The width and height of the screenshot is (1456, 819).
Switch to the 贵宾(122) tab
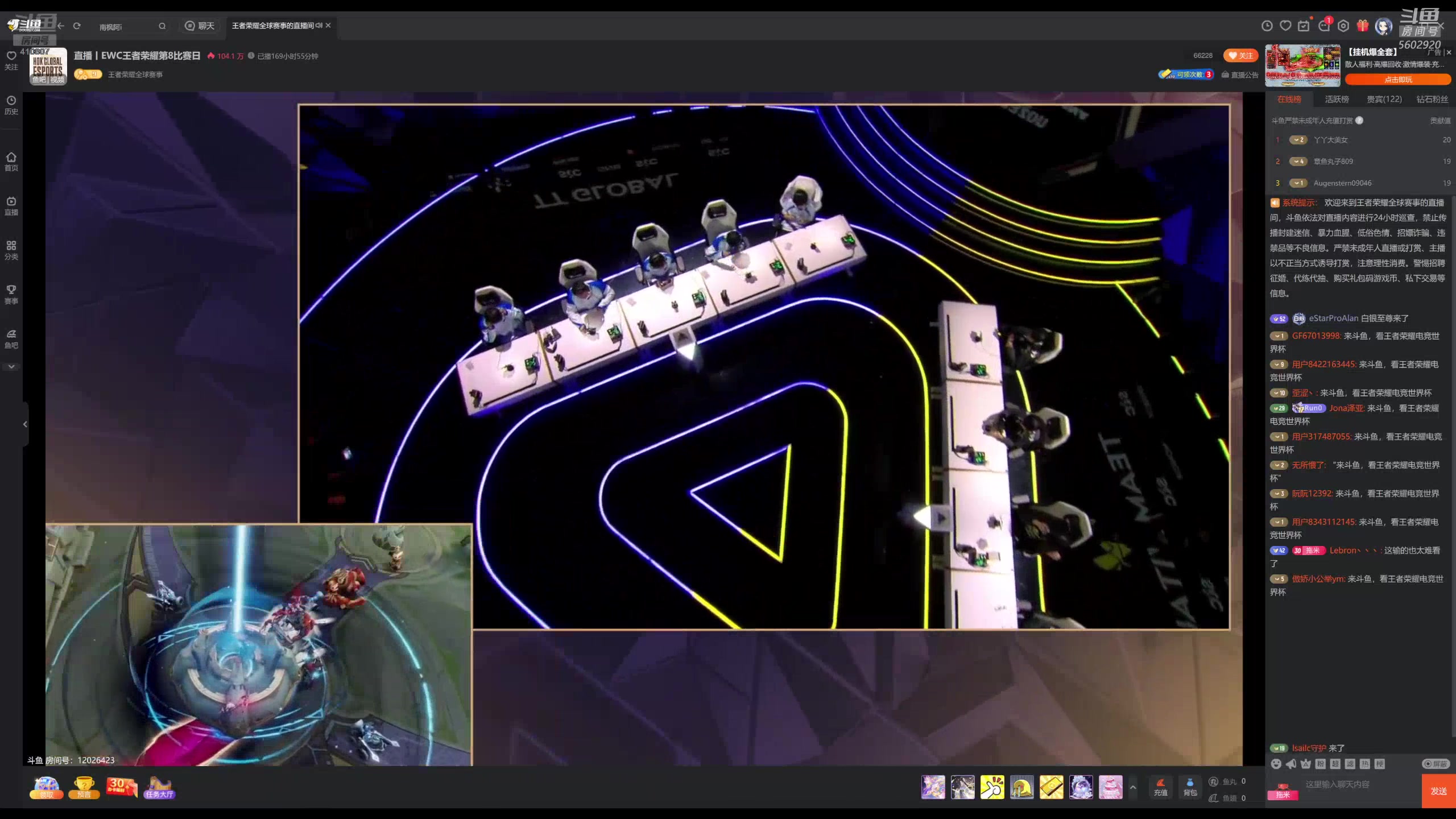click(x=1384, y=99)
